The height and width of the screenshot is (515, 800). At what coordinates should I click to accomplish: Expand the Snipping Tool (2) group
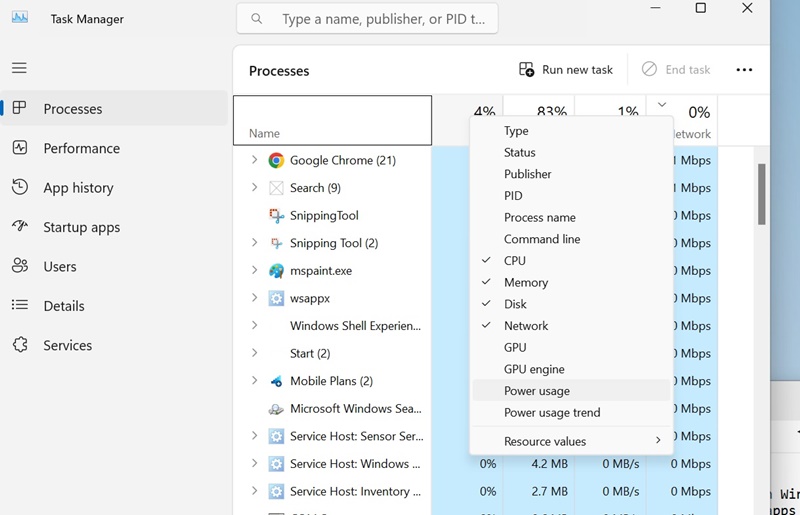(x=254, y=243)
